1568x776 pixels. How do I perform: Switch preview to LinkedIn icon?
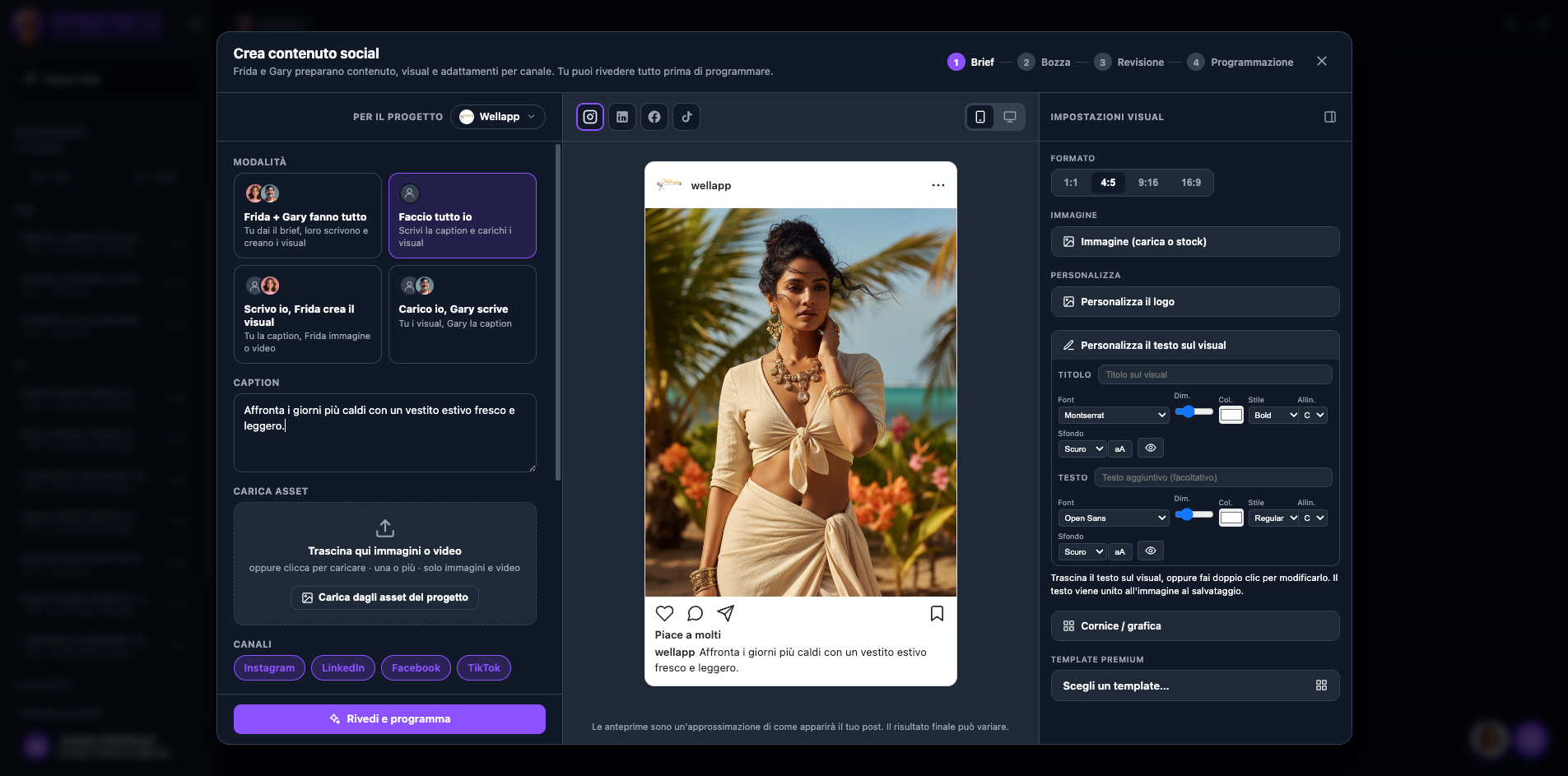point(622,117)
